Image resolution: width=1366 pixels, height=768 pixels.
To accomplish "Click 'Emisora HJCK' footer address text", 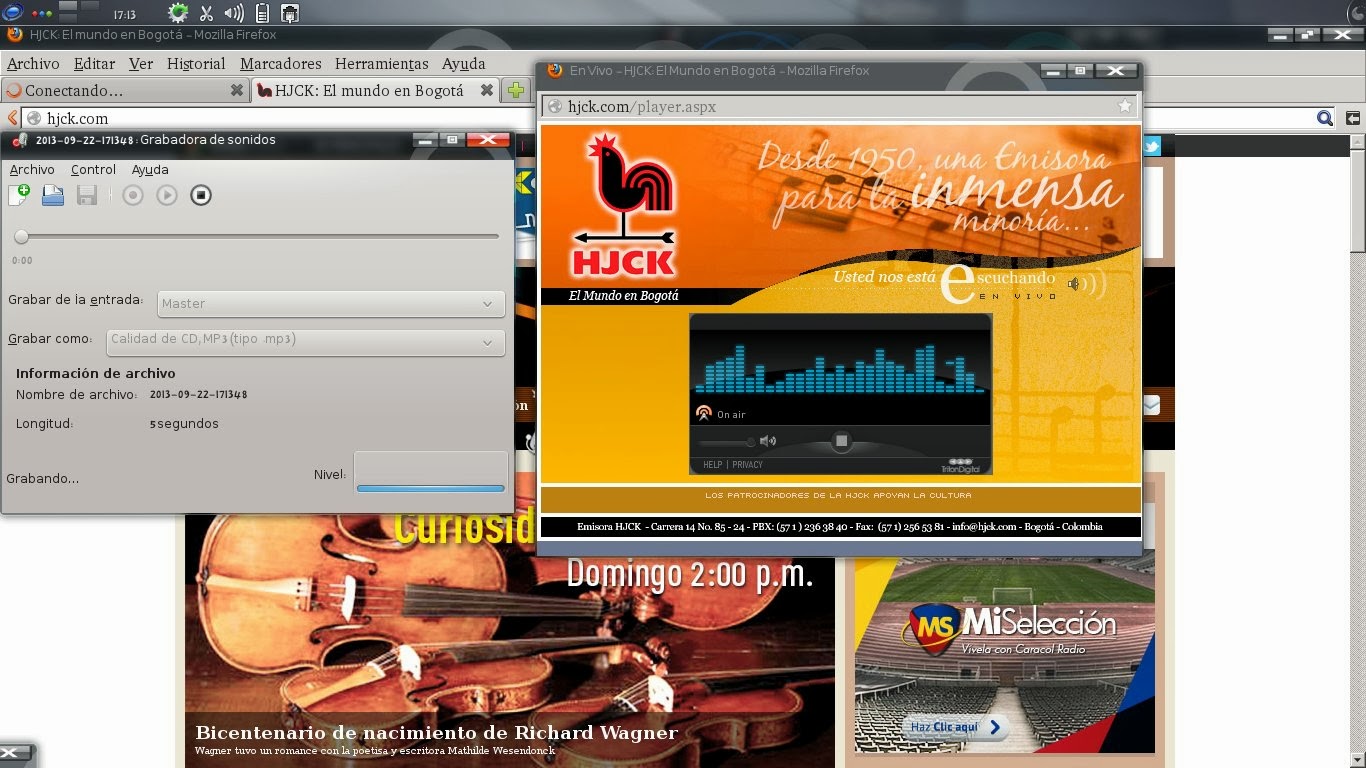I will tap(840, 526).
